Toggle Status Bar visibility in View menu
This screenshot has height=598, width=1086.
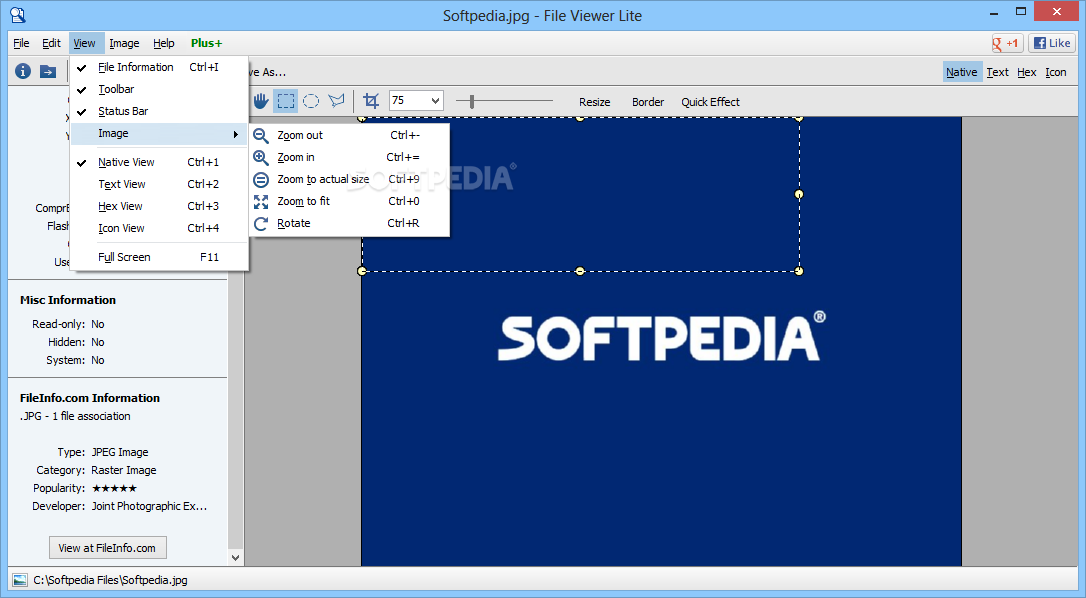click(x=159, y=112)
